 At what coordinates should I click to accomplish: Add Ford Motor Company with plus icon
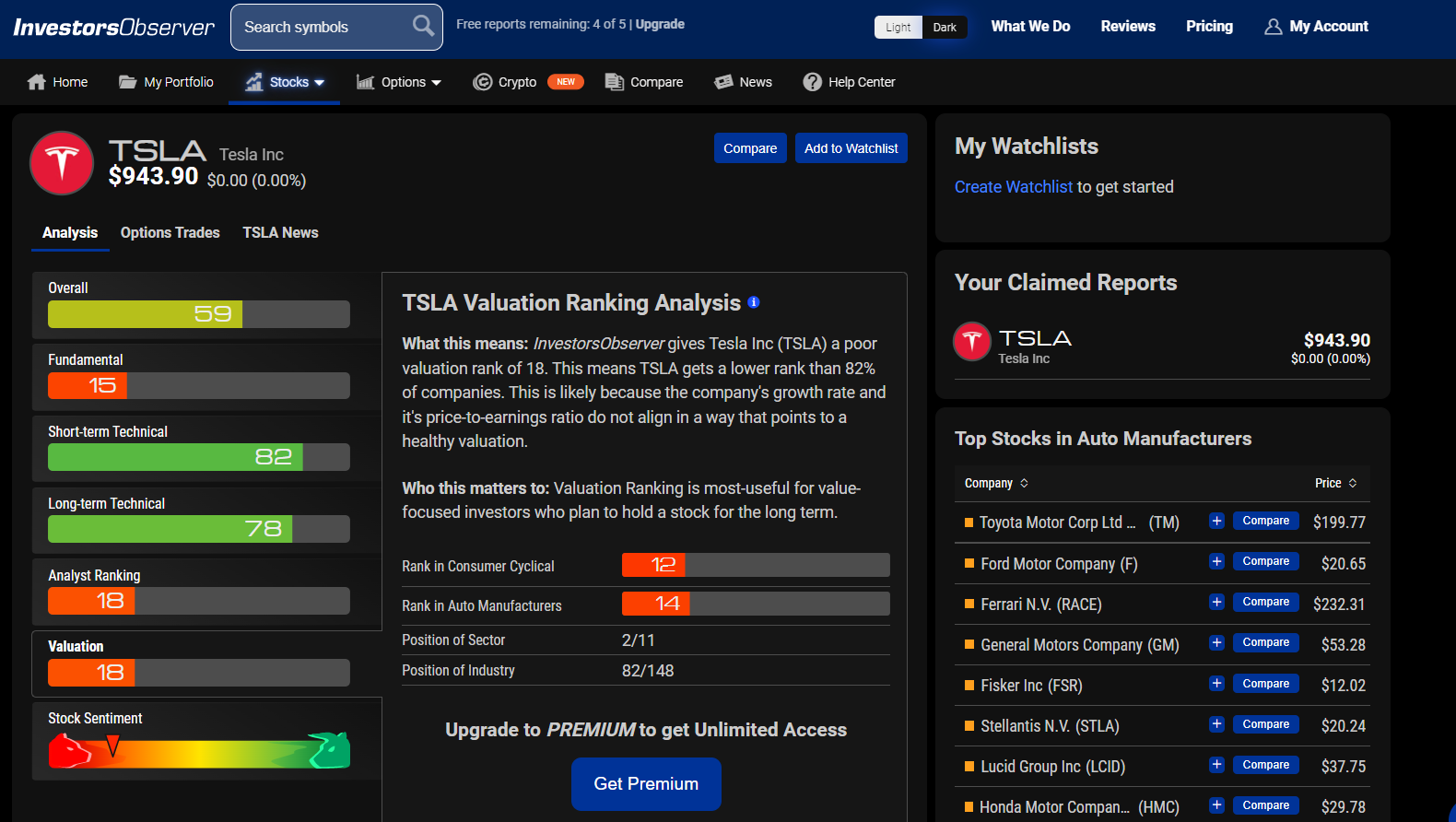1217,561
